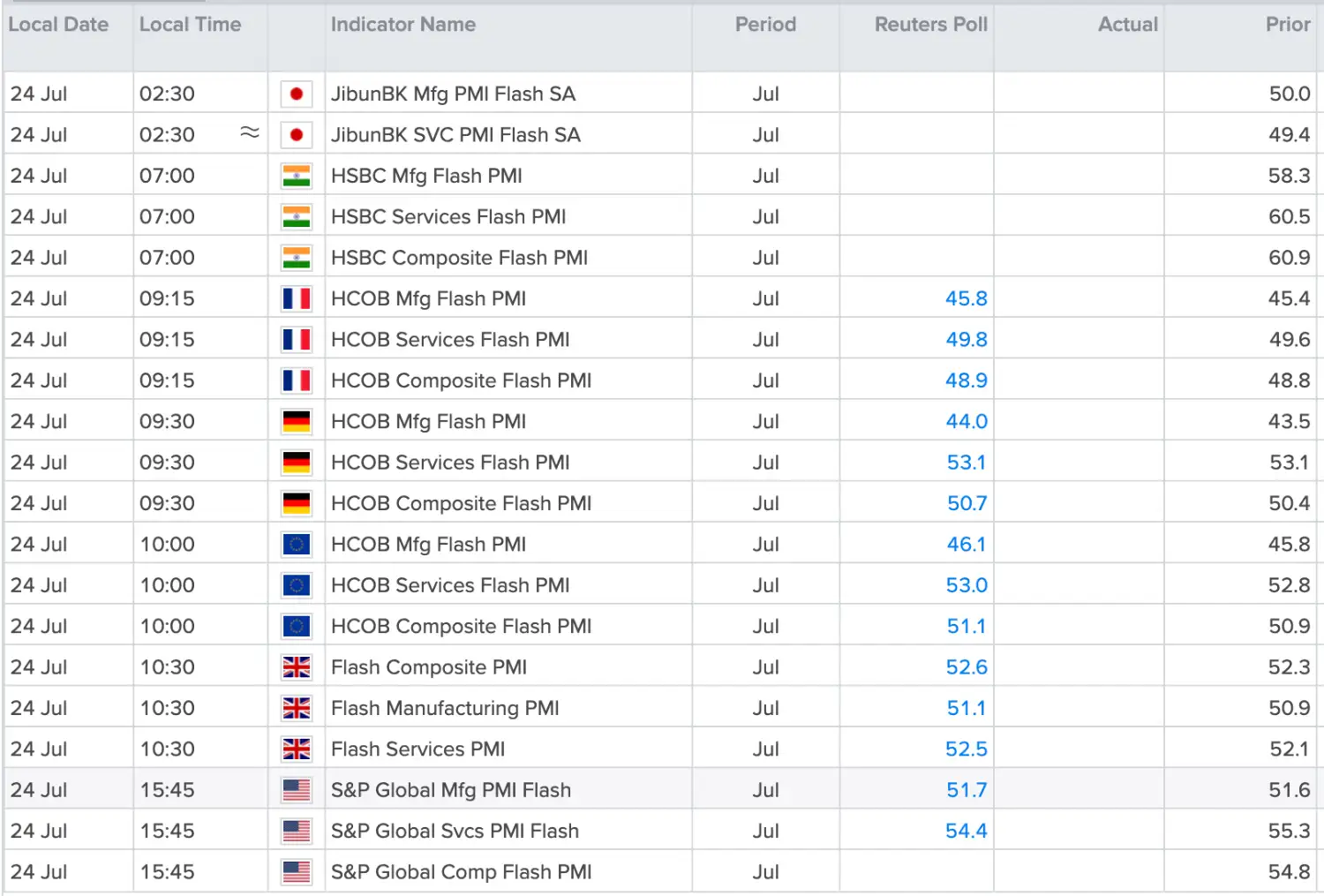Click the Reuters Poll column header

(931, 25)
